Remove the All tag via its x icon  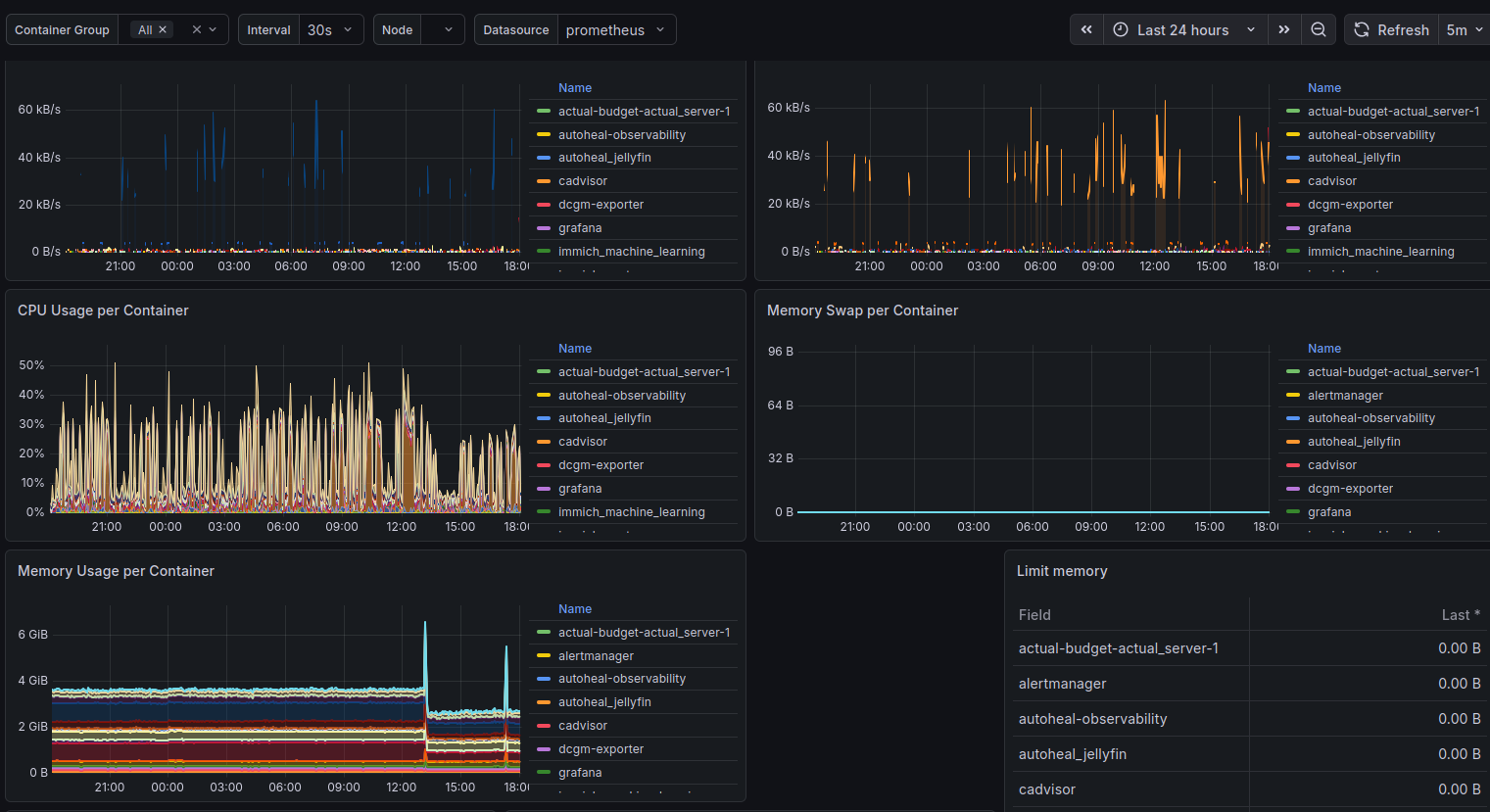[x=163, y=28]
